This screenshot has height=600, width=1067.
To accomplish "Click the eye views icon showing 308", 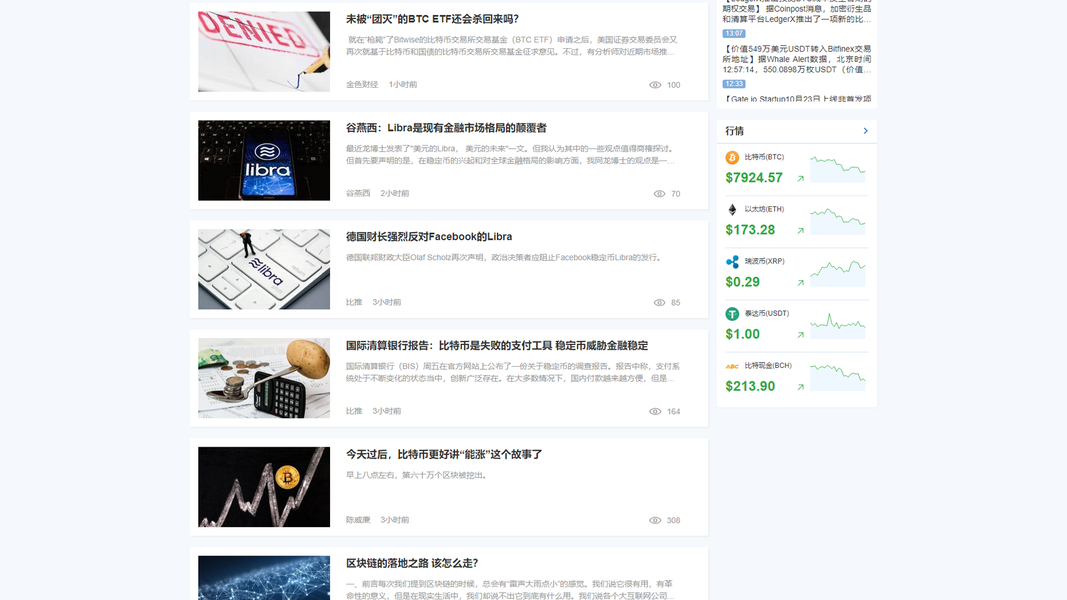I will (655, 520).
